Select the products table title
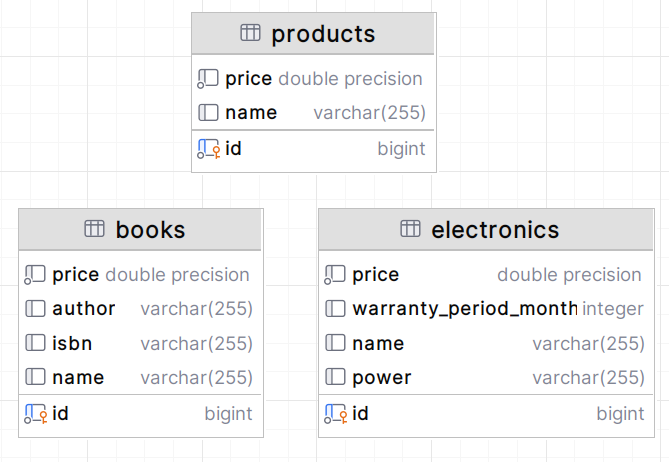 click(x=323, y=34)
